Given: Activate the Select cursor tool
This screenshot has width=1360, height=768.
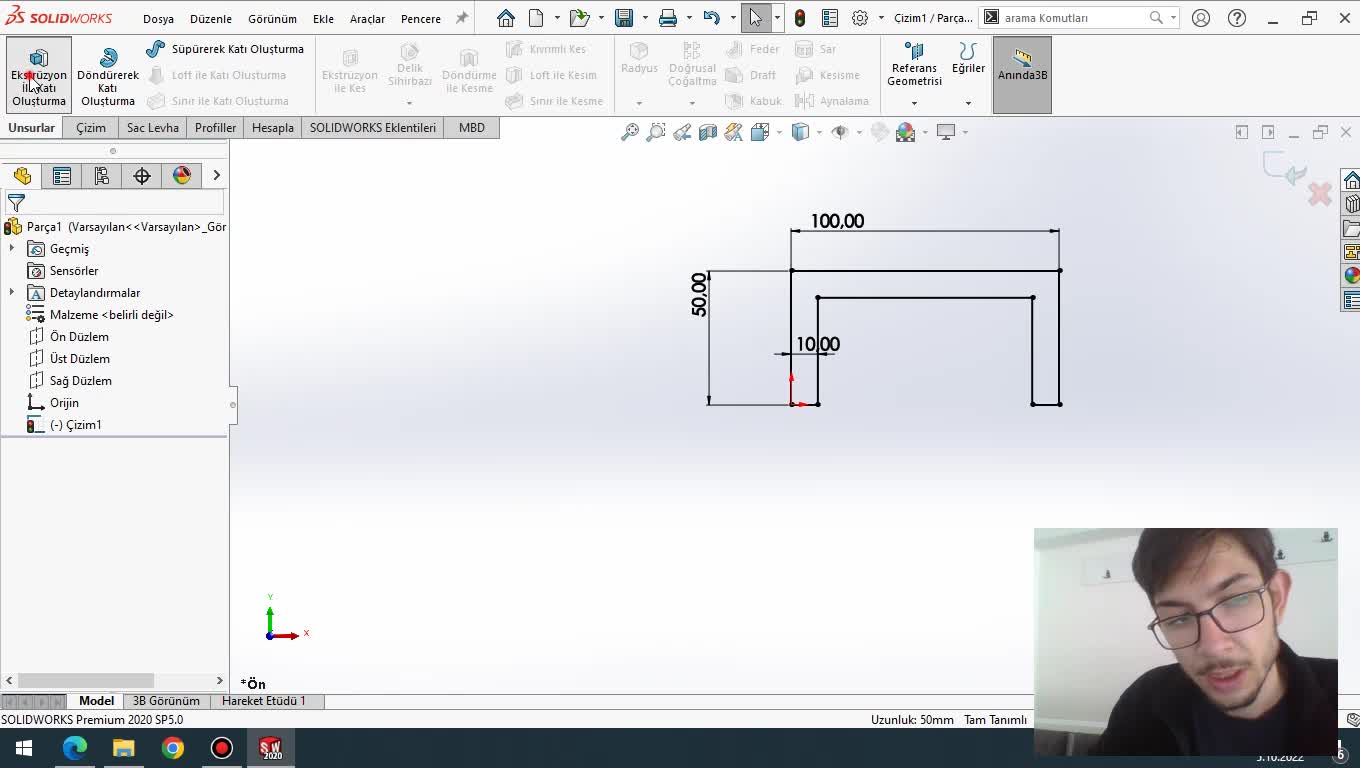Looking at the screenshot, I should (x=756, y=18).
